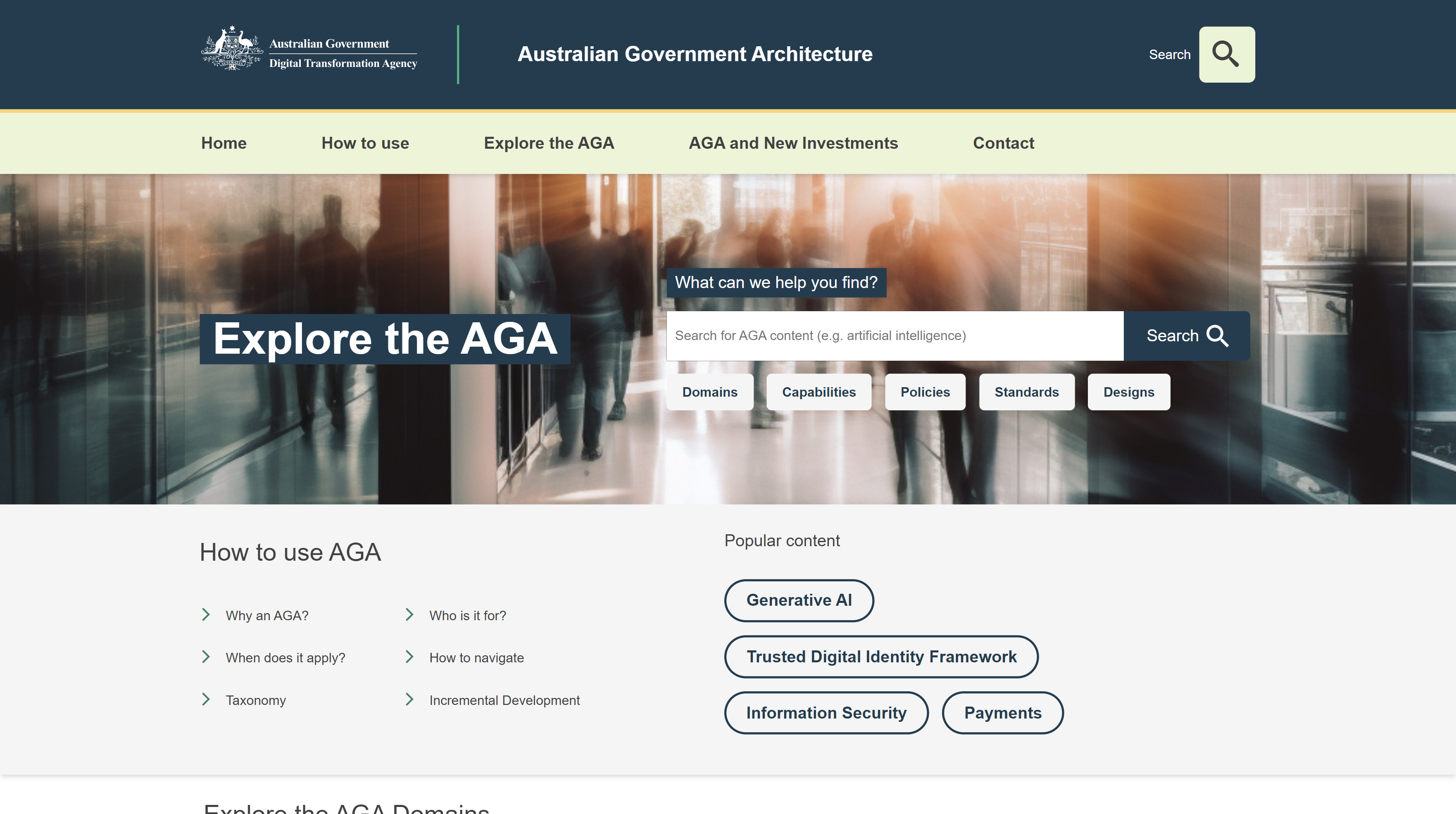Click the chevron next to Who is it for?
1456x814 pixels.
pos(410,614)
